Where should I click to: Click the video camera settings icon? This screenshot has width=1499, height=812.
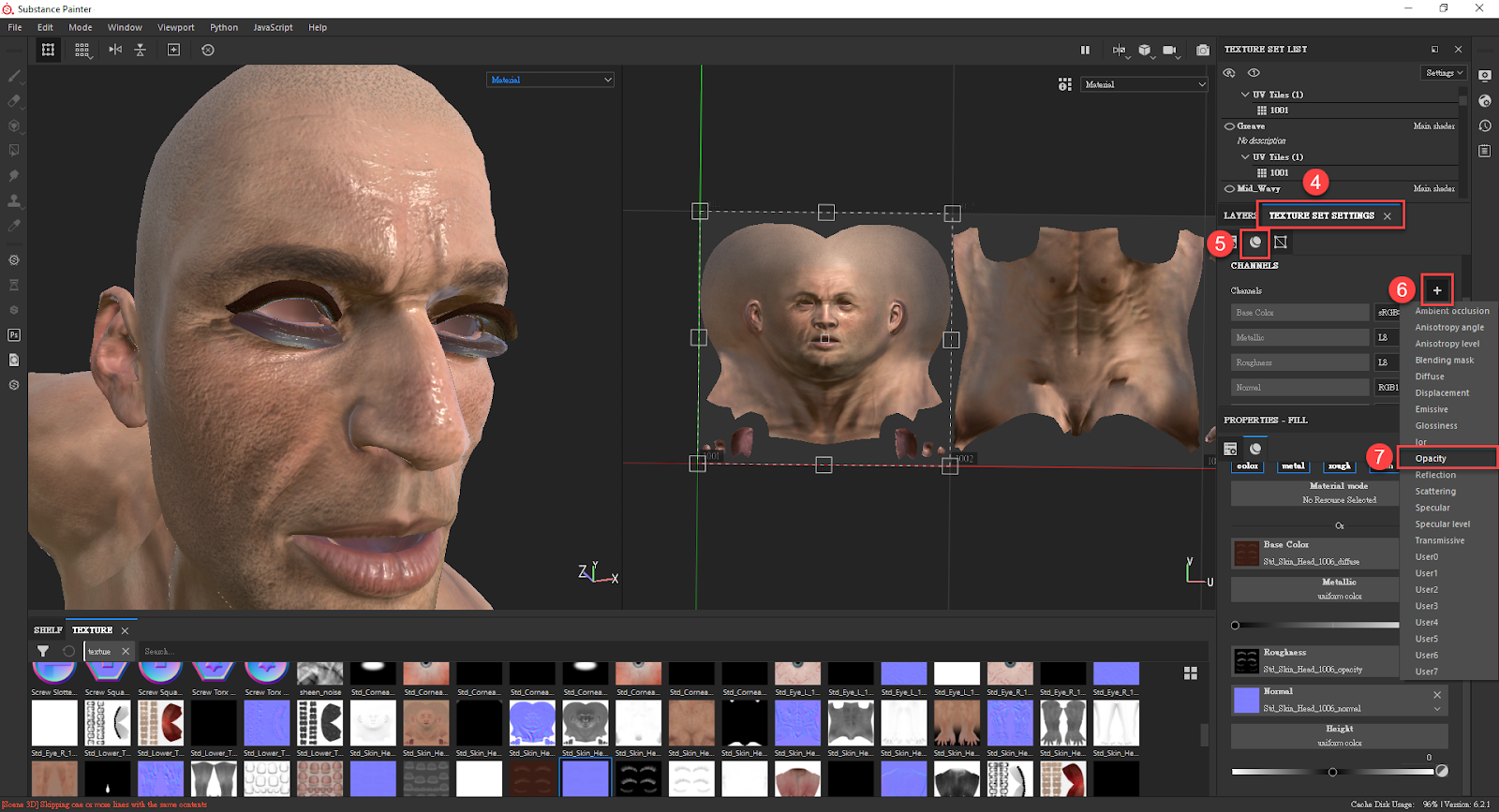pyautogui.click(x=1170, y=50)
